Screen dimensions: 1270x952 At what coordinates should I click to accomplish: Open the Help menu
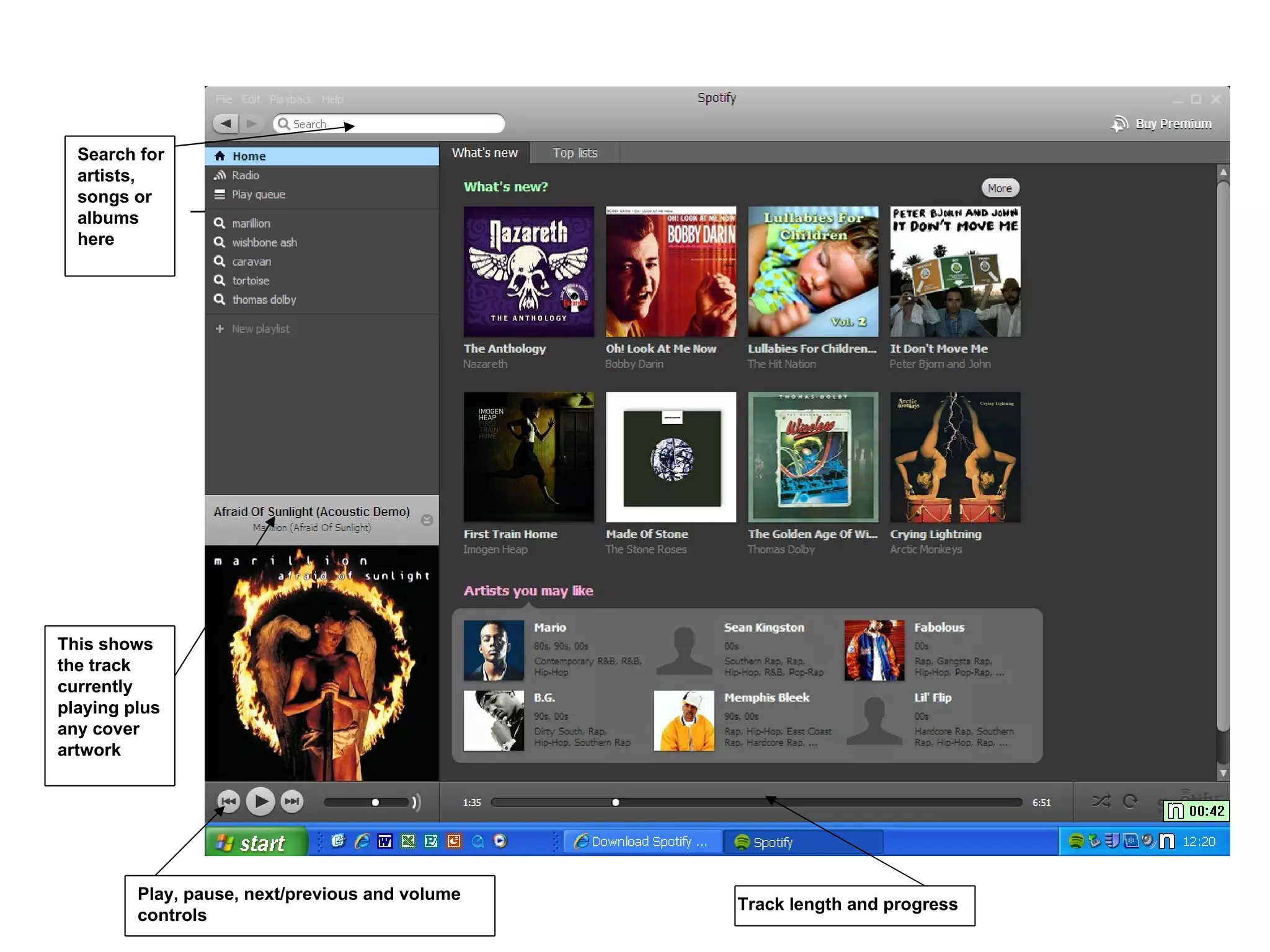[x=332, y=99]
